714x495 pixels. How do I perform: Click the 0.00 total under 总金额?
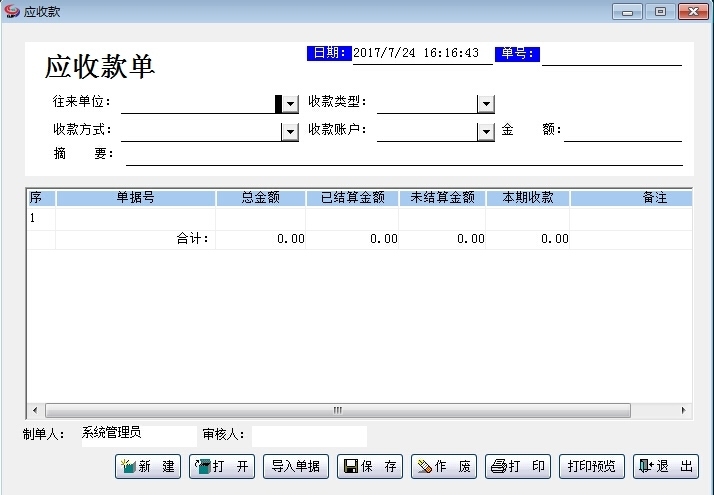260,239
